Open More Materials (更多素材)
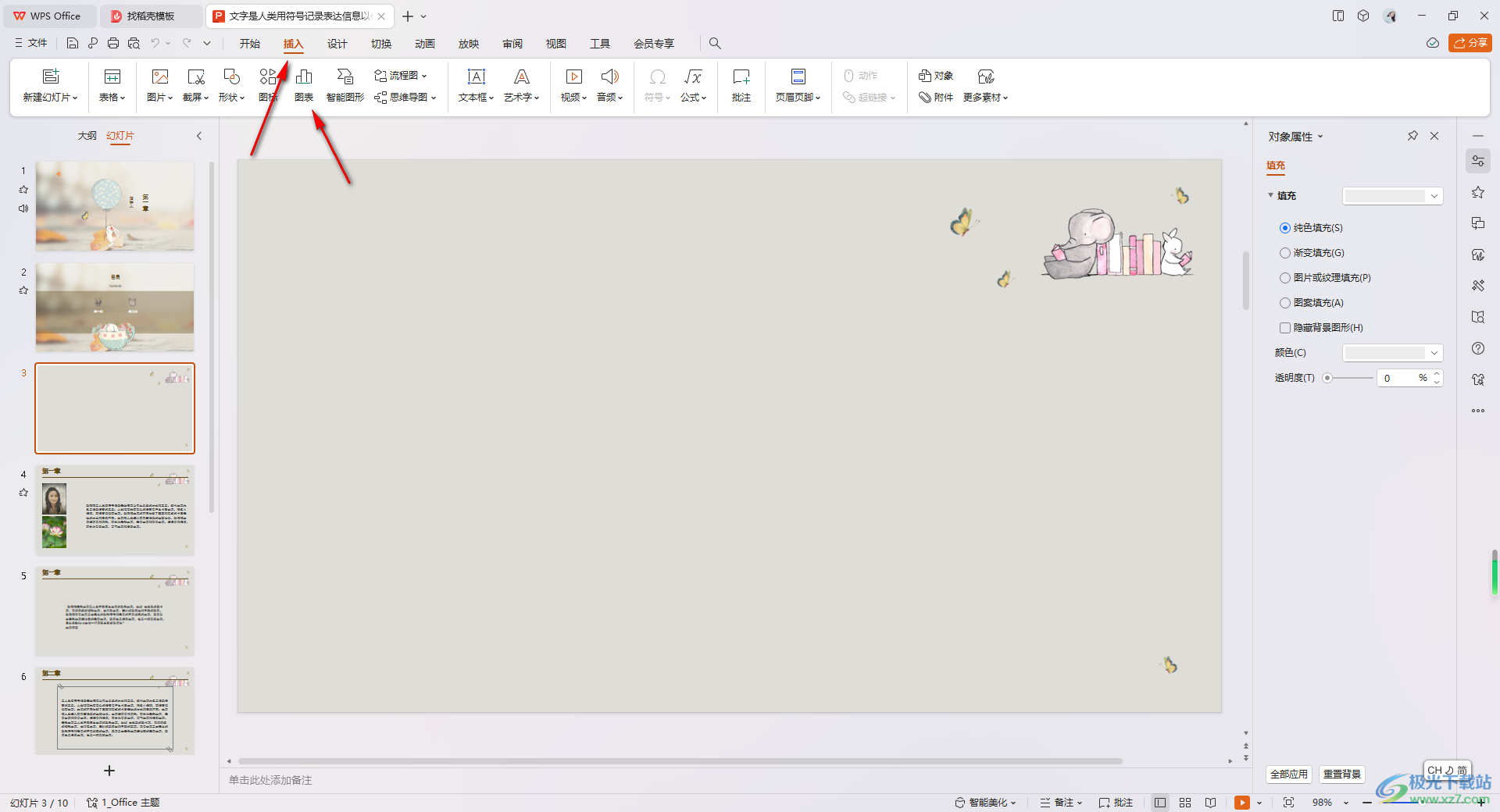Viewport: 1500px width, 812px height. (986, 85)
